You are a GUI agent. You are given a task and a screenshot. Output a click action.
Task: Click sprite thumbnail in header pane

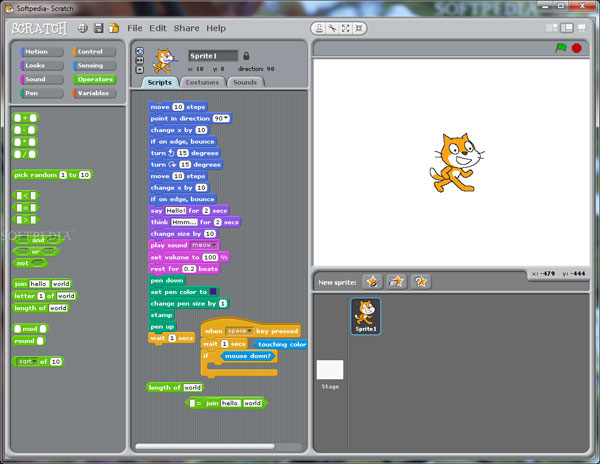[x=165, y=61]
